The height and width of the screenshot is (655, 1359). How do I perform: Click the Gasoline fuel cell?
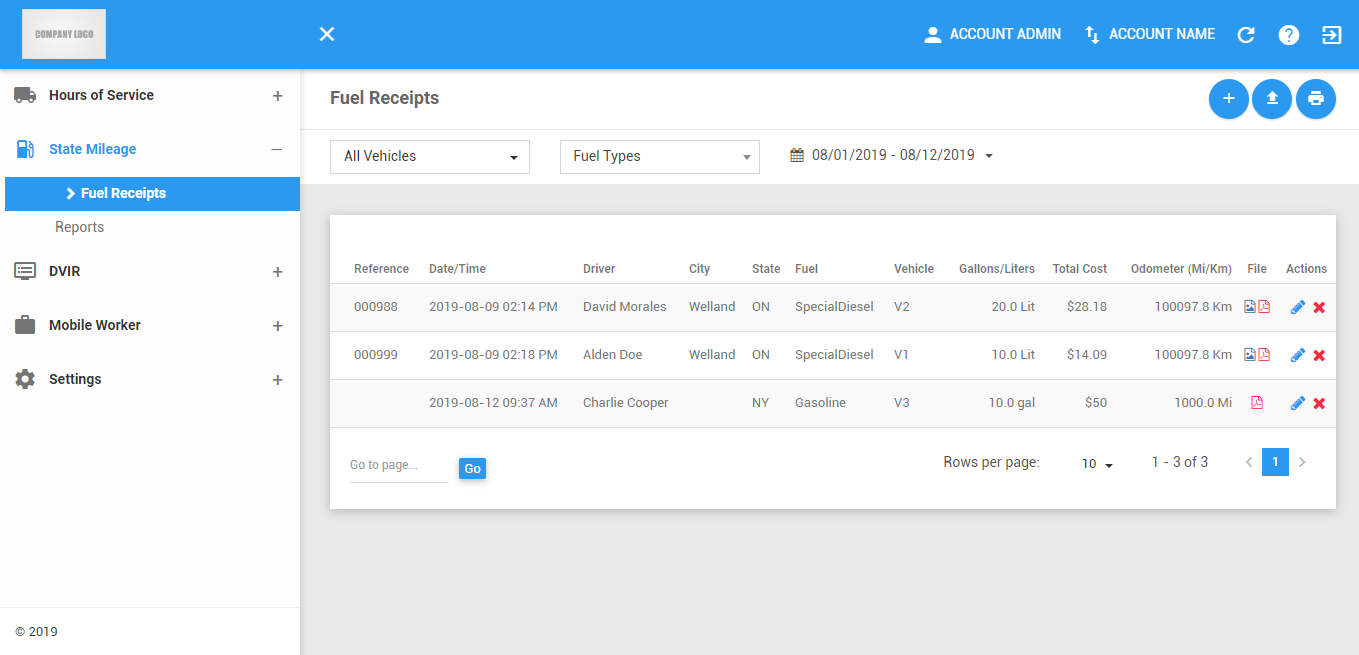pos(820,403)
